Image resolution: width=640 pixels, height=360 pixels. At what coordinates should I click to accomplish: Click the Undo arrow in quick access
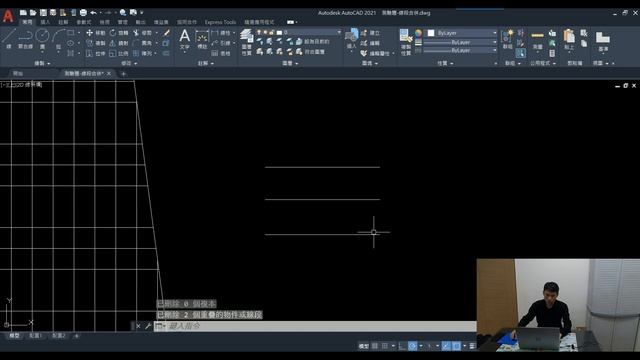[x=93, y=13]
